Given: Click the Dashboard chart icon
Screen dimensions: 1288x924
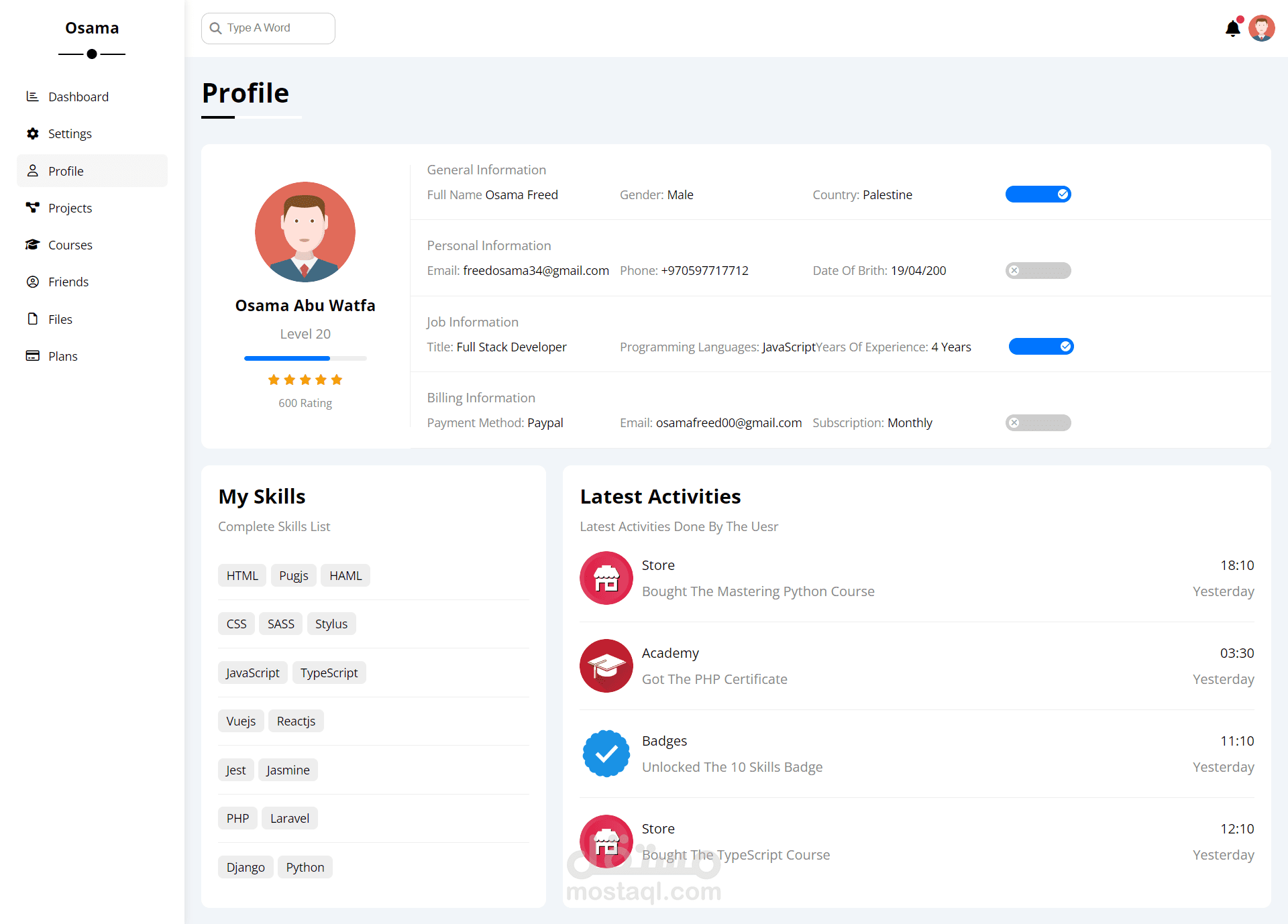Looking at the screenshot, I should (x=32, y=97).
